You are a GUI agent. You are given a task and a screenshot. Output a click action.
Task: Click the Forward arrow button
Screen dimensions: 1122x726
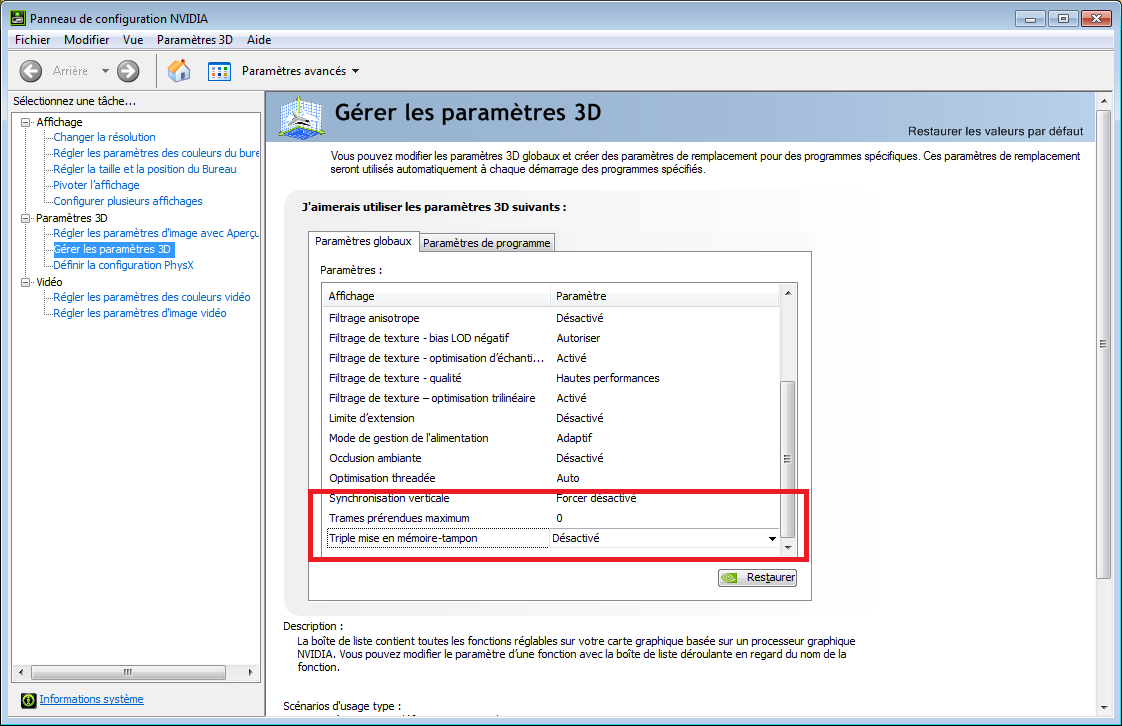(x=128, y=71)
